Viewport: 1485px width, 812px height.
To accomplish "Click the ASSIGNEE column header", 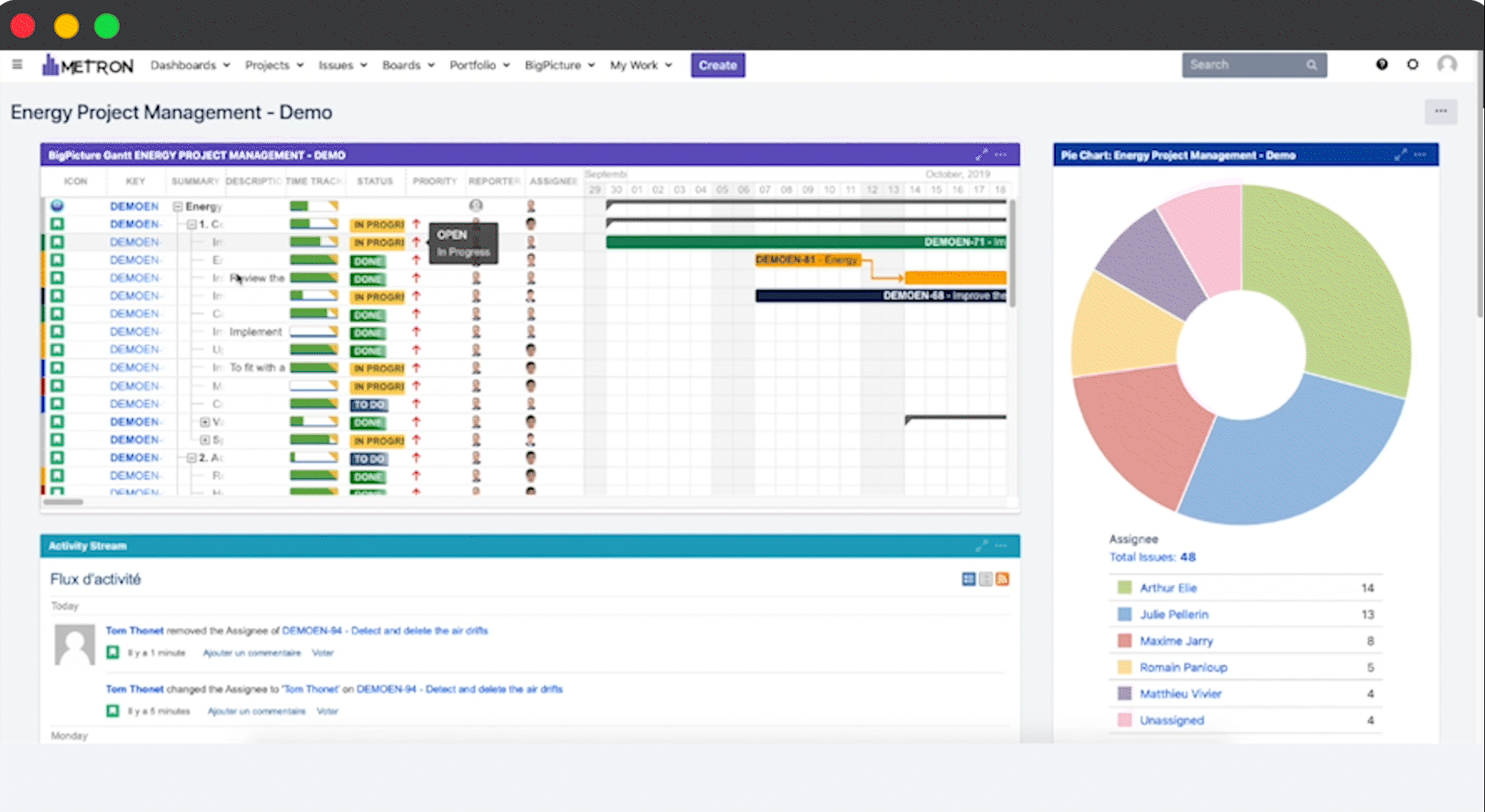I will coord(553,181).
